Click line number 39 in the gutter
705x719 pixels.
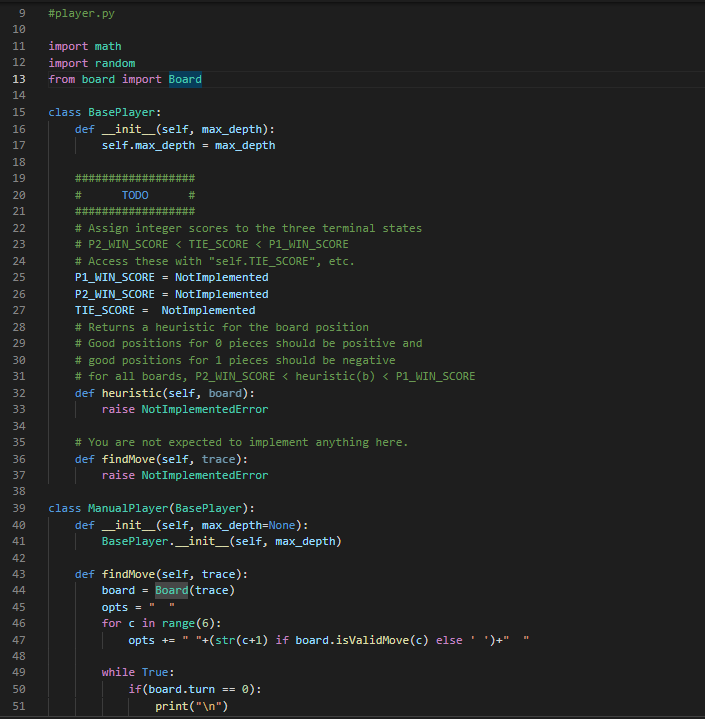19,509
